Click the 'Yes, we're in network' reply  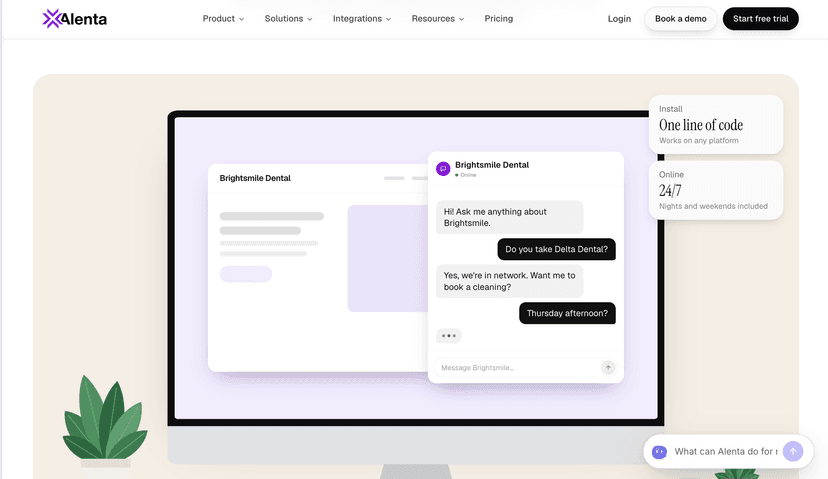(510, 281)
